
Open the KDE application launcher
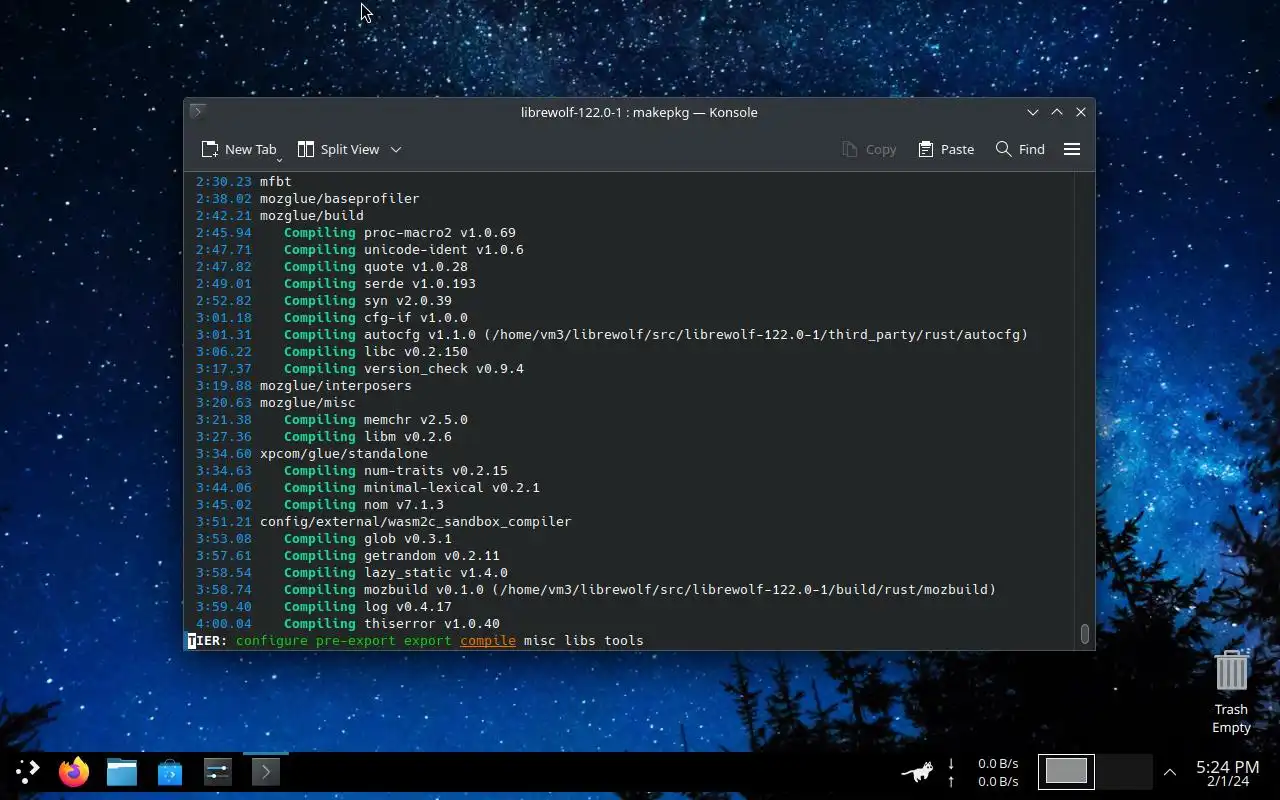point(27,771)
